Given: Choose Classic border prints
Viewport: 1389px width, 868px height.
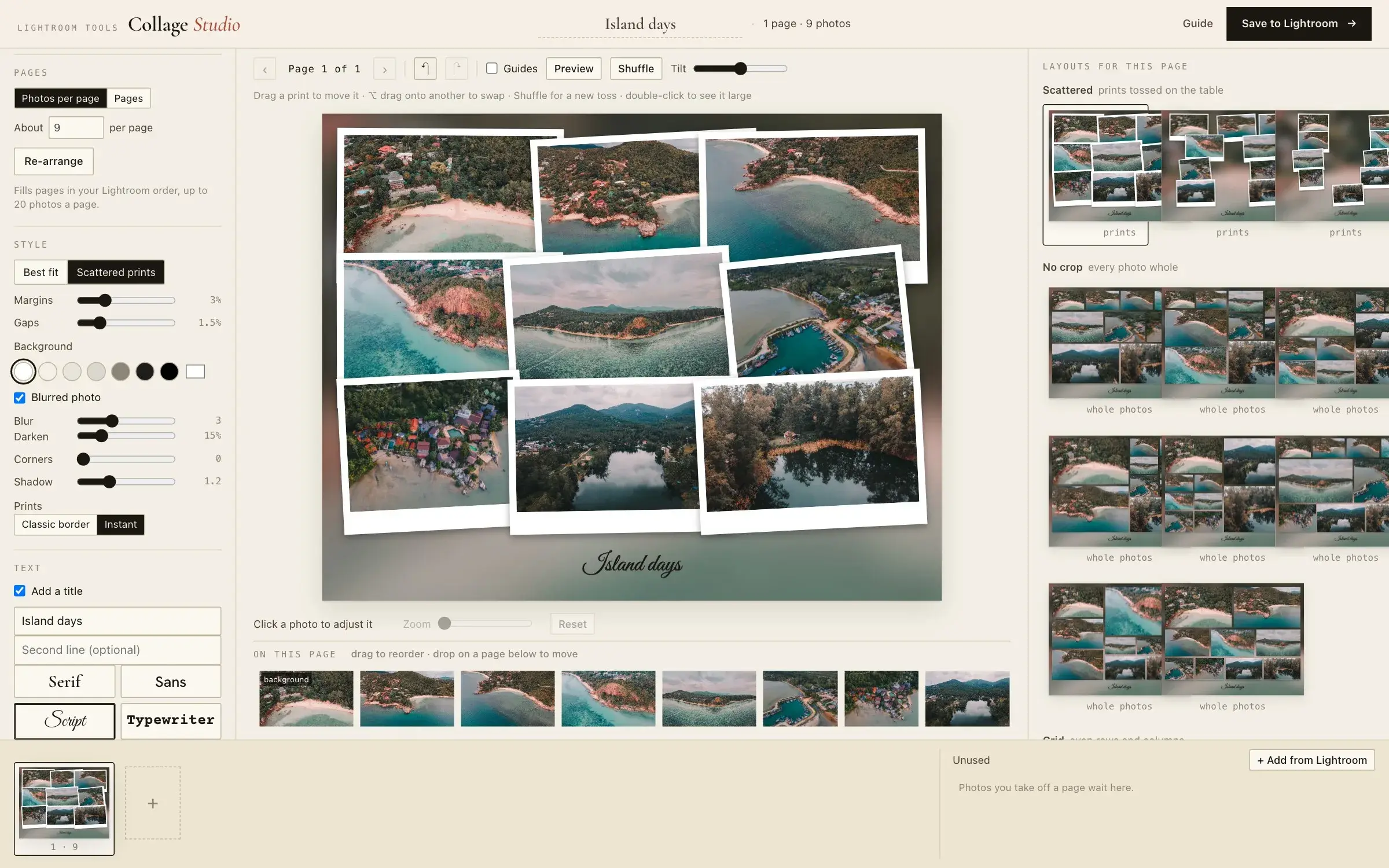Looking at the screenshot, I should coord(56,524).
